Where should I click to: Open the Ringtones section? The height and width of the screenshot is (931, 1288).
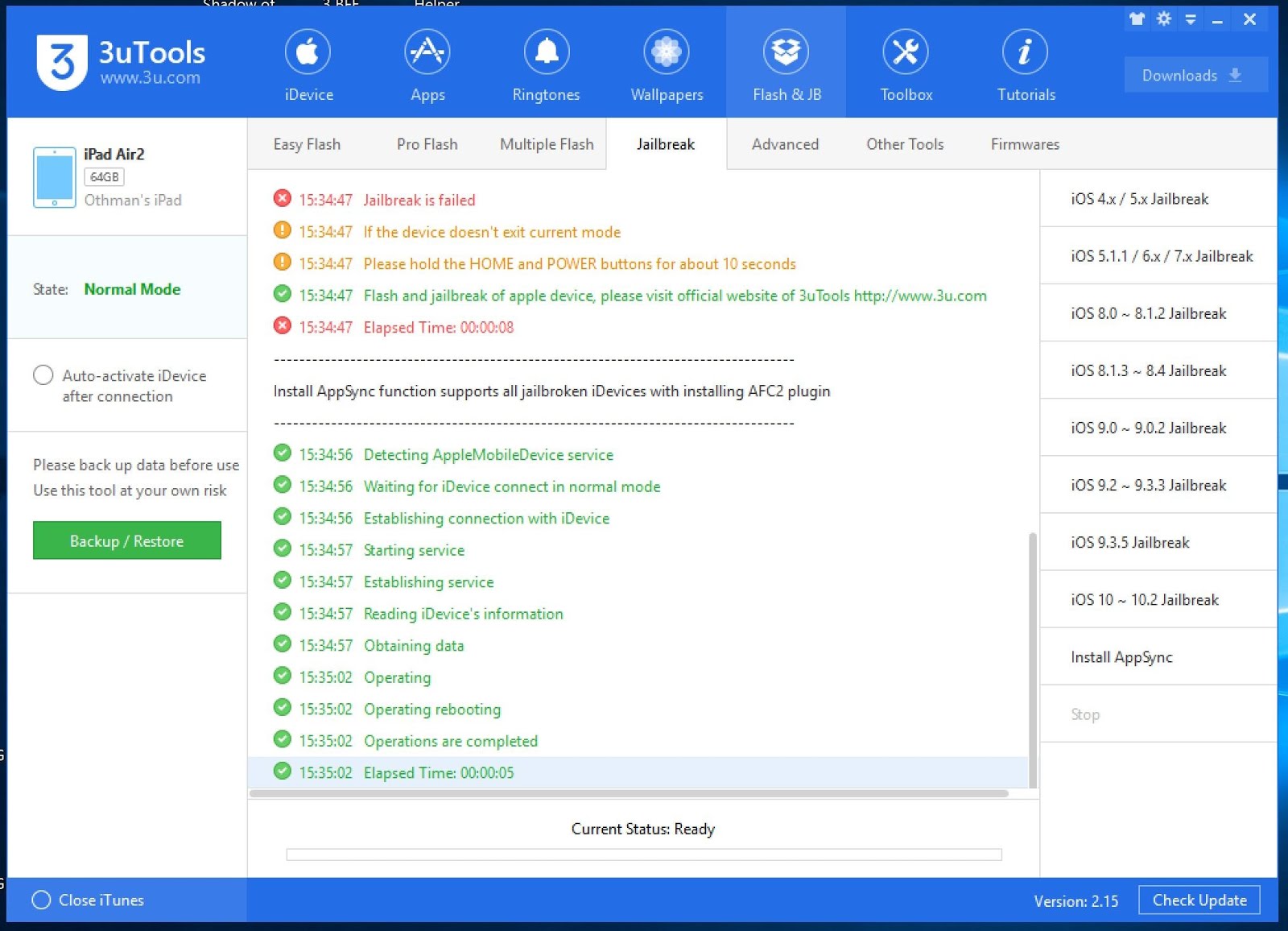[x=547, y=64]
